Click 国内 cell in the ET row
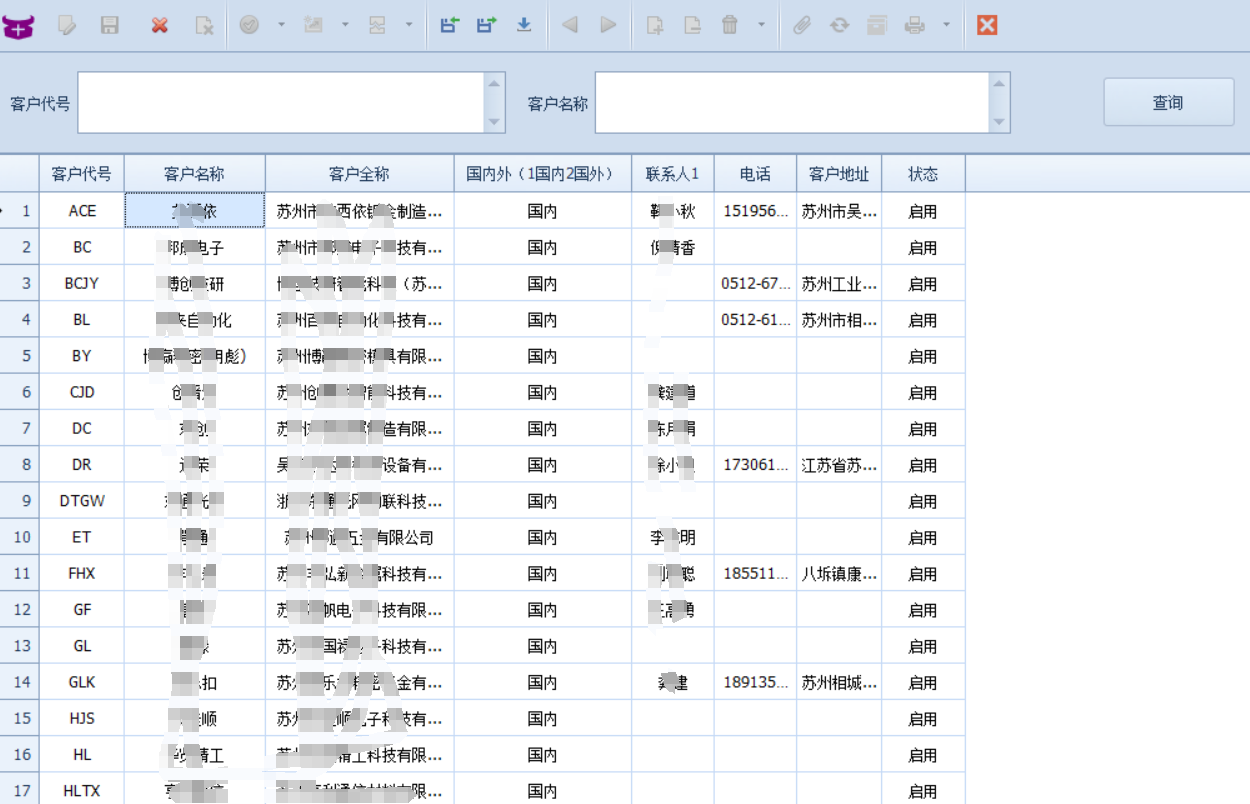This screenshot has width=1250, height=804. pyautogui.click(x=543, y=537)
